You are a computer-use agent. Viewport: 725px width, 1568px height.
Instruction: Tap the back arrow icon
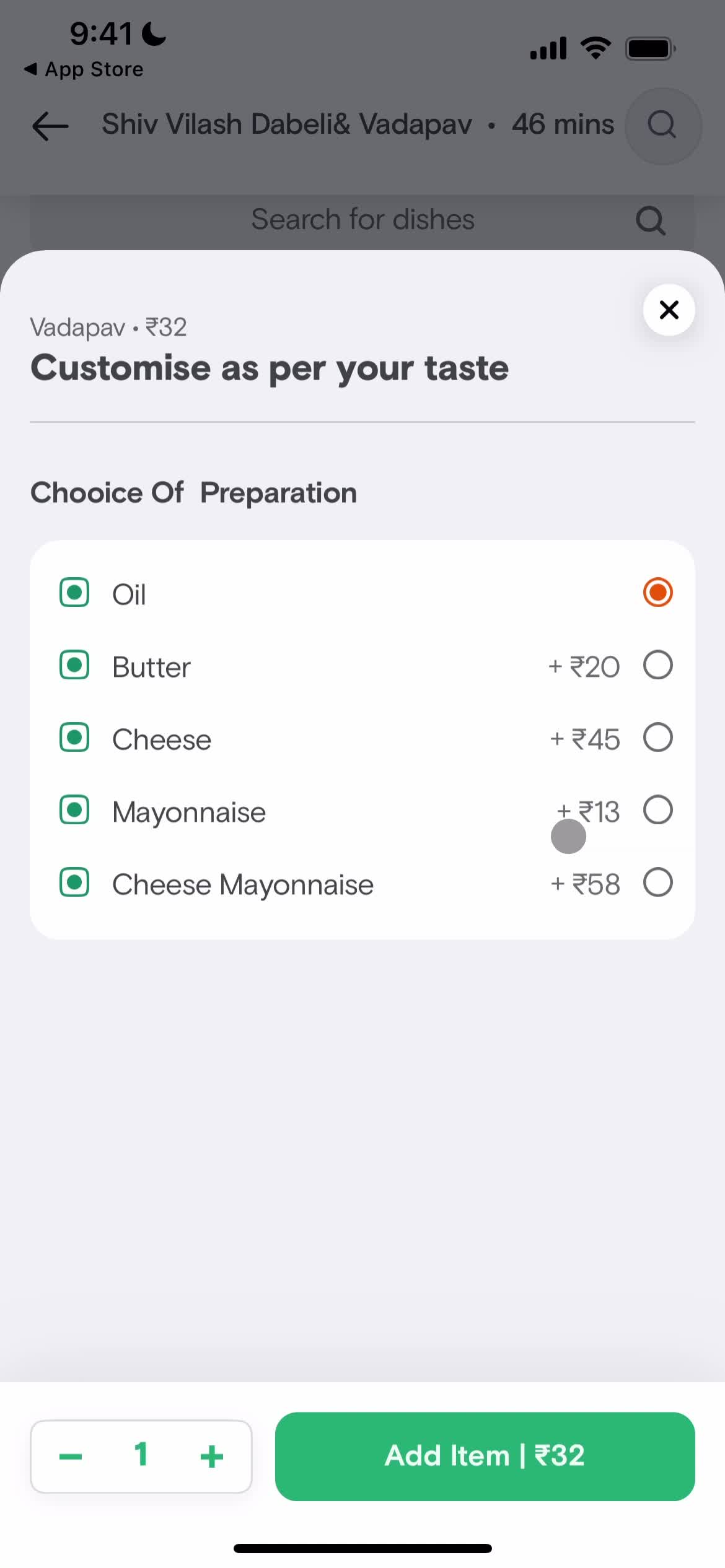click(50, 126)
